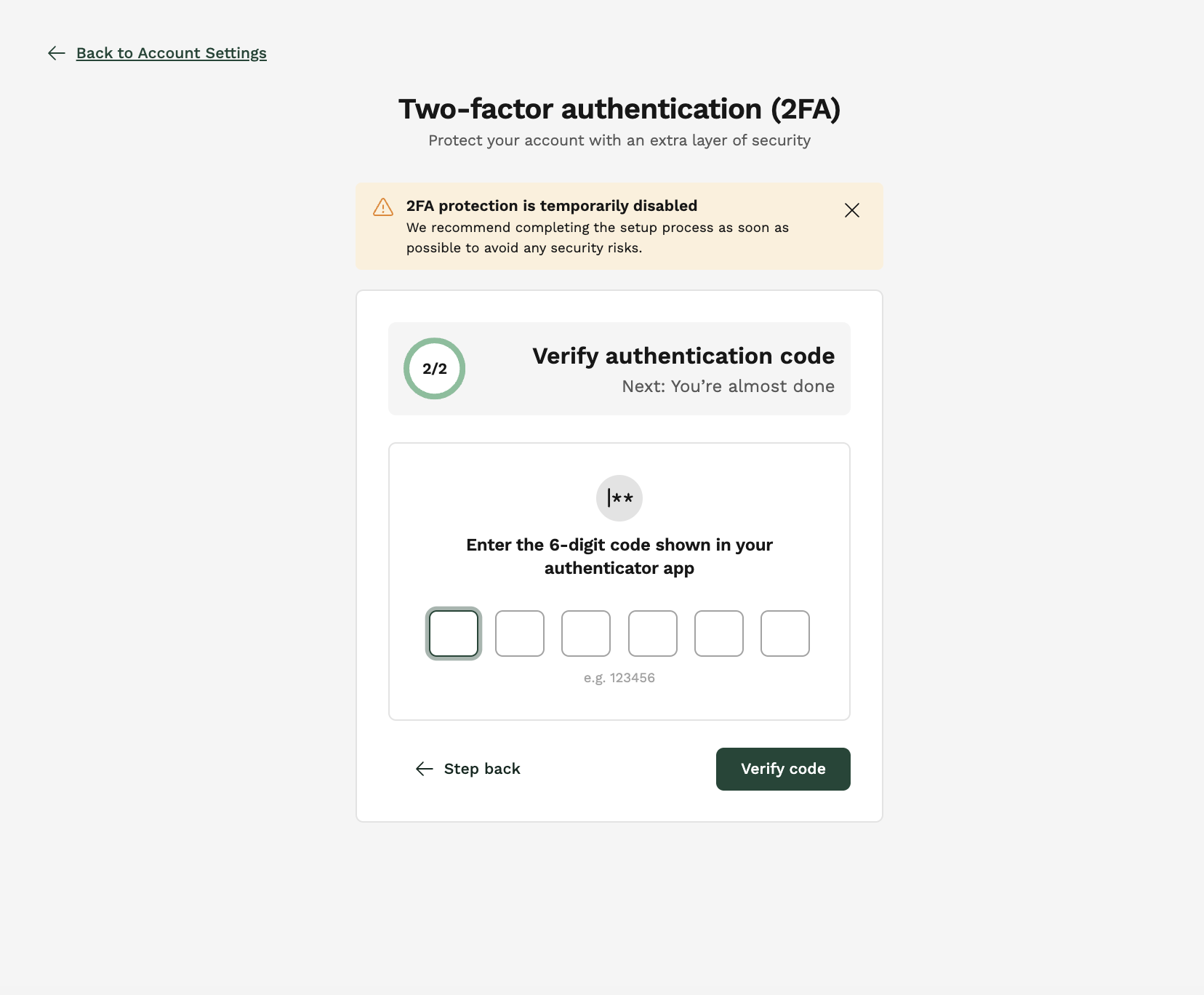Click the password asterisks icon above the prompt
Screen dimensions: 1204x995
pos(619,498)
